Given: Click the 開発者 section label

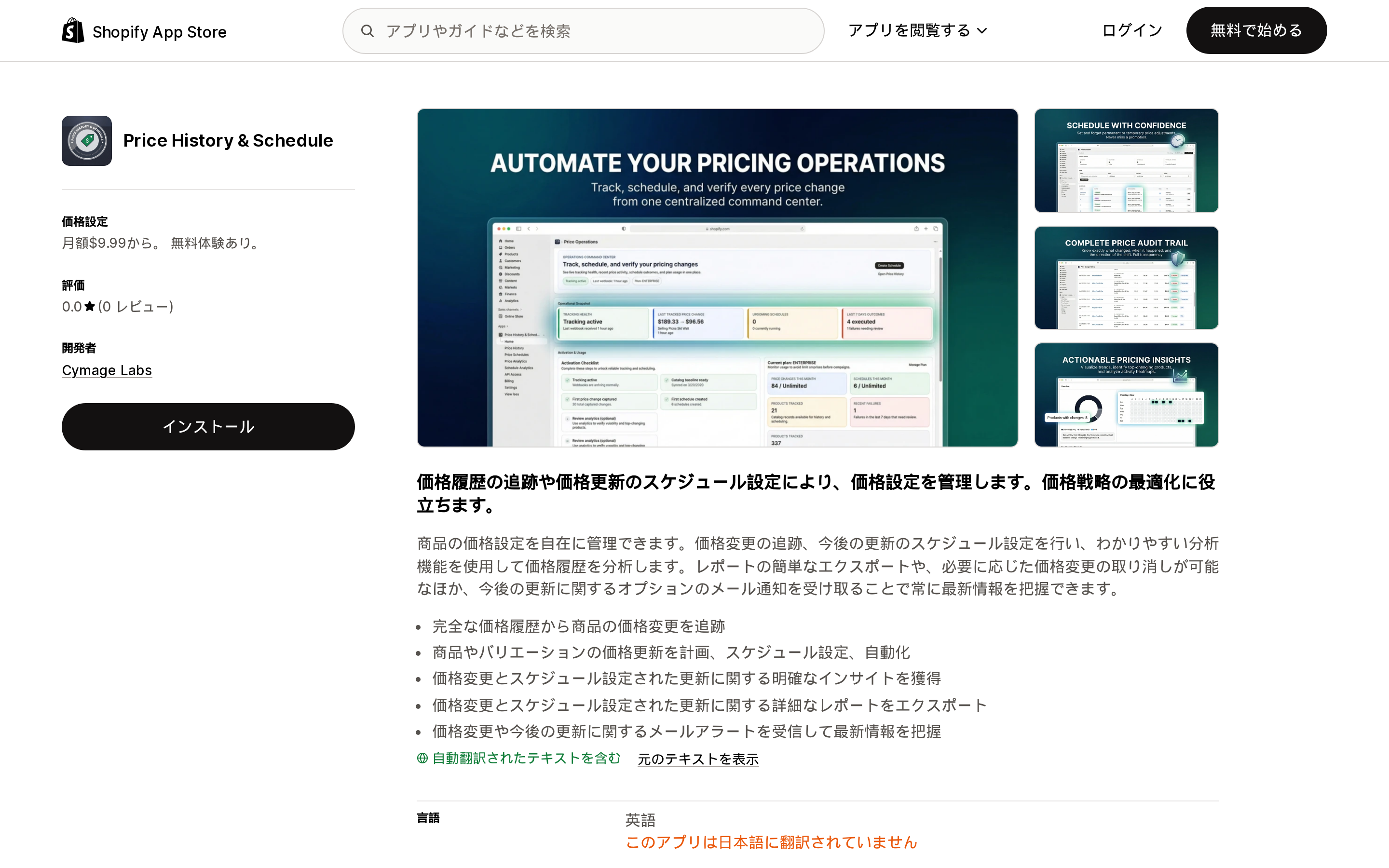Looking at the screenshot, I should click(79, 348).
